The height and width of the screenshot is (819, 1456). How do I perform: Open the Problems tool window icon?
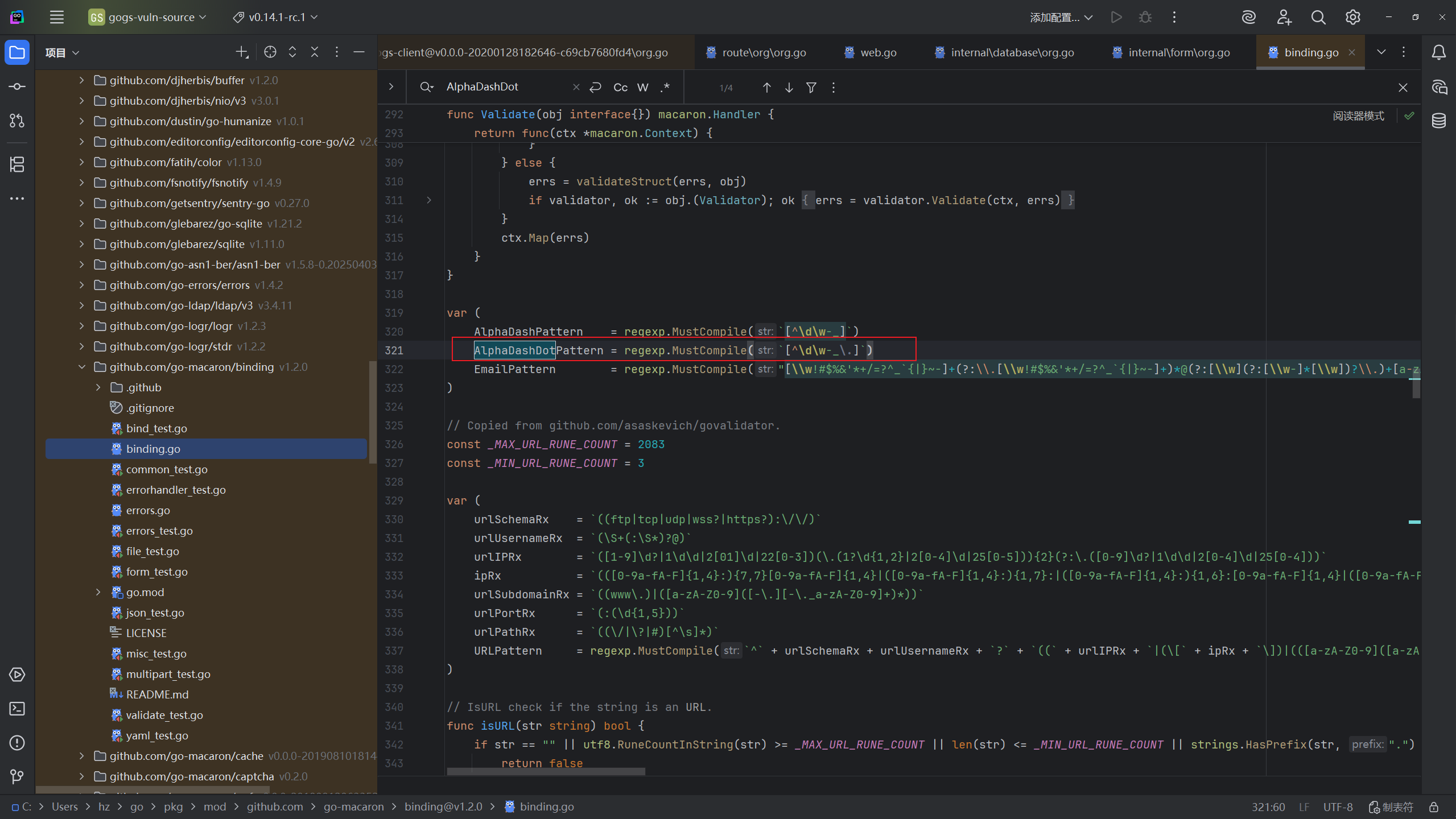click(x=17, y=743)
